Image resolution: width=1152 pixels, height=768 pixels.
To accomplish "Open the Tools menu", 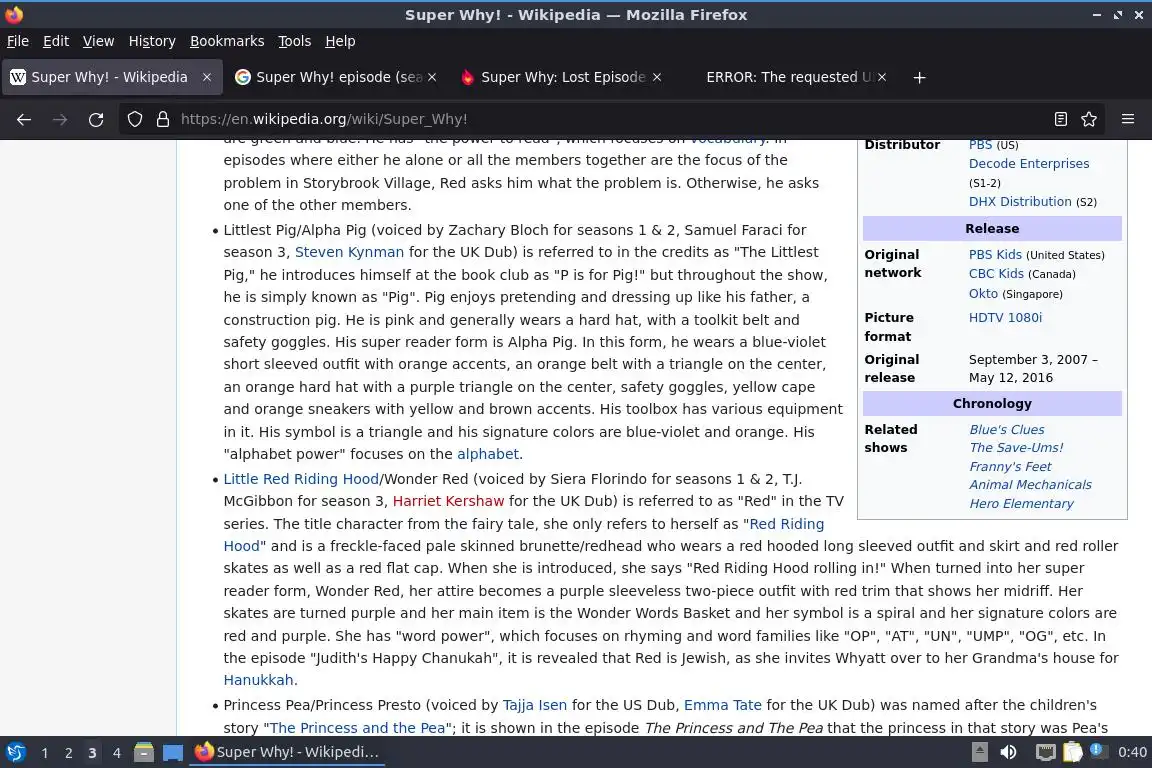I will click(295, 41).
